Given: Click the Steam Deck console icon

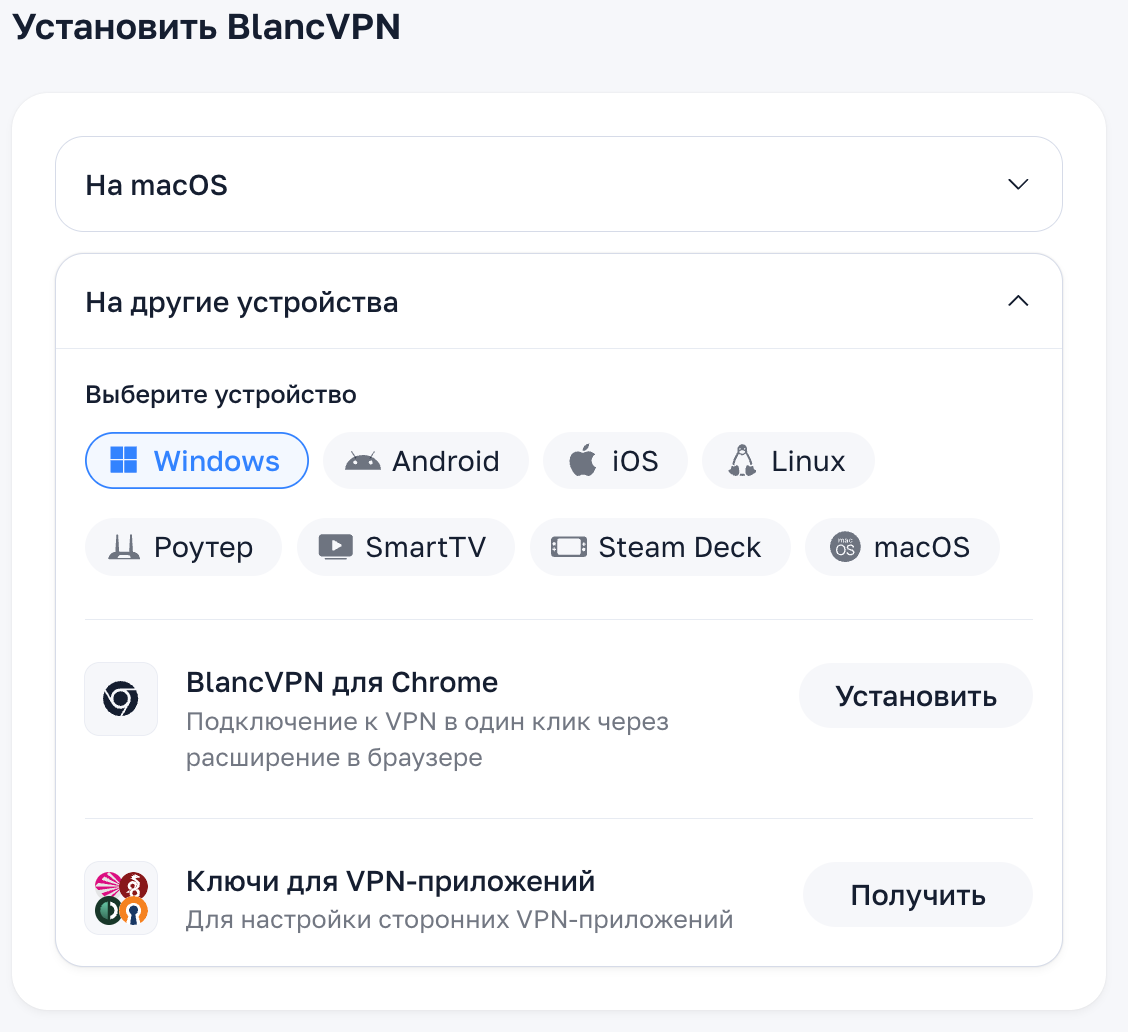Looking at the screenshot, I should click(568, 547).
